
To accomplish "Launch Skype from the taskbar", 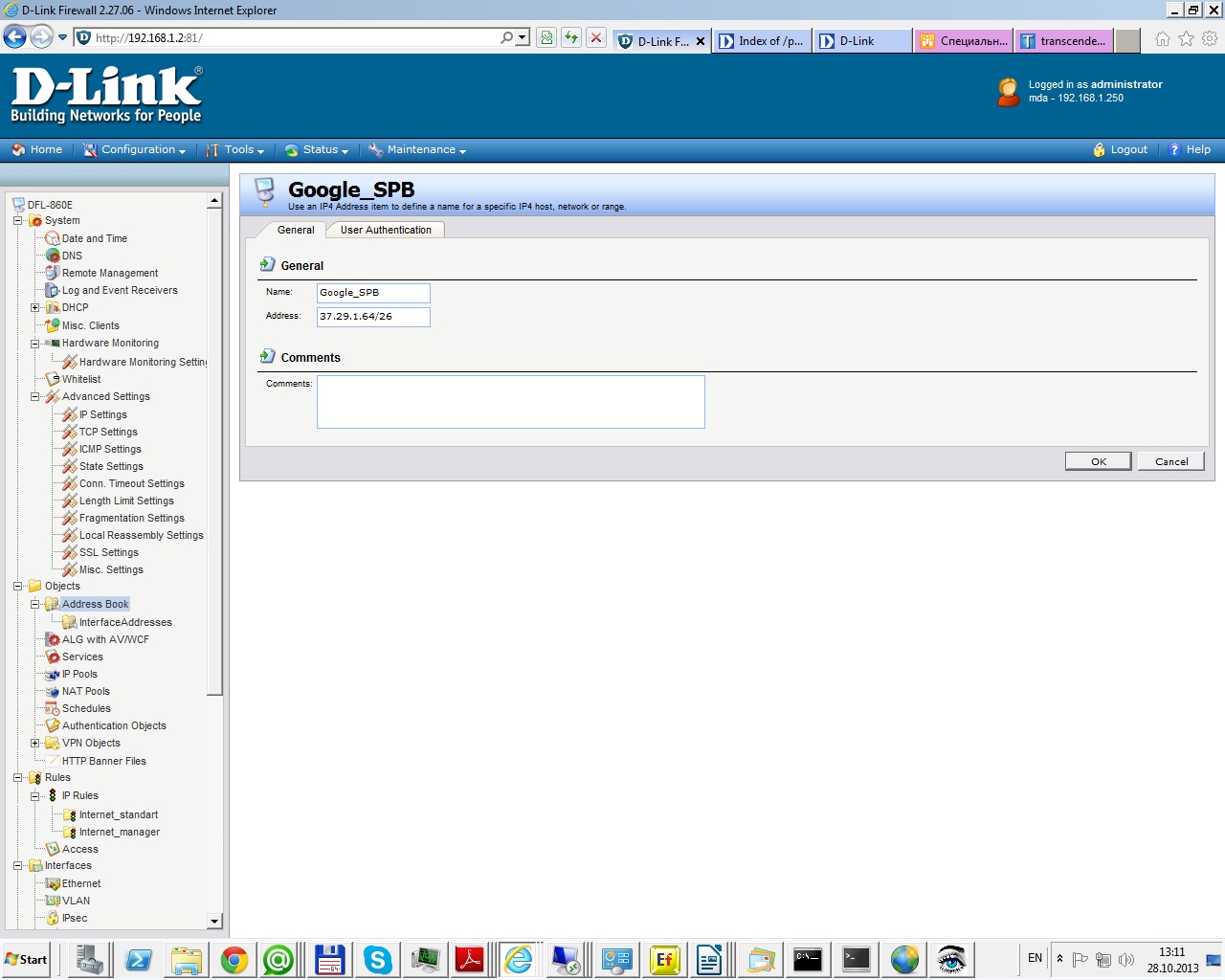I will coord(377,959).
